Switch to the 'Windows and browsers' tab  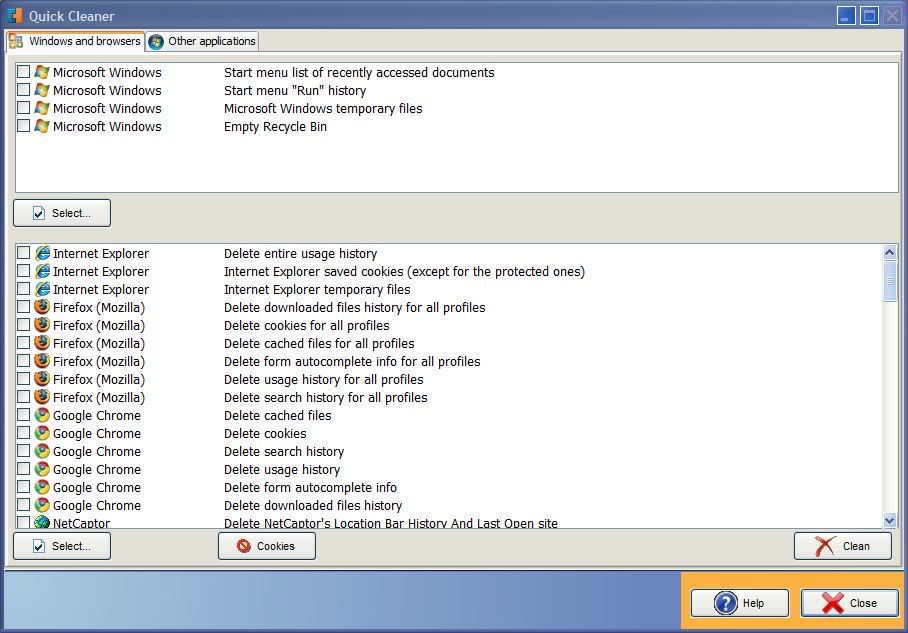point(75,41)
